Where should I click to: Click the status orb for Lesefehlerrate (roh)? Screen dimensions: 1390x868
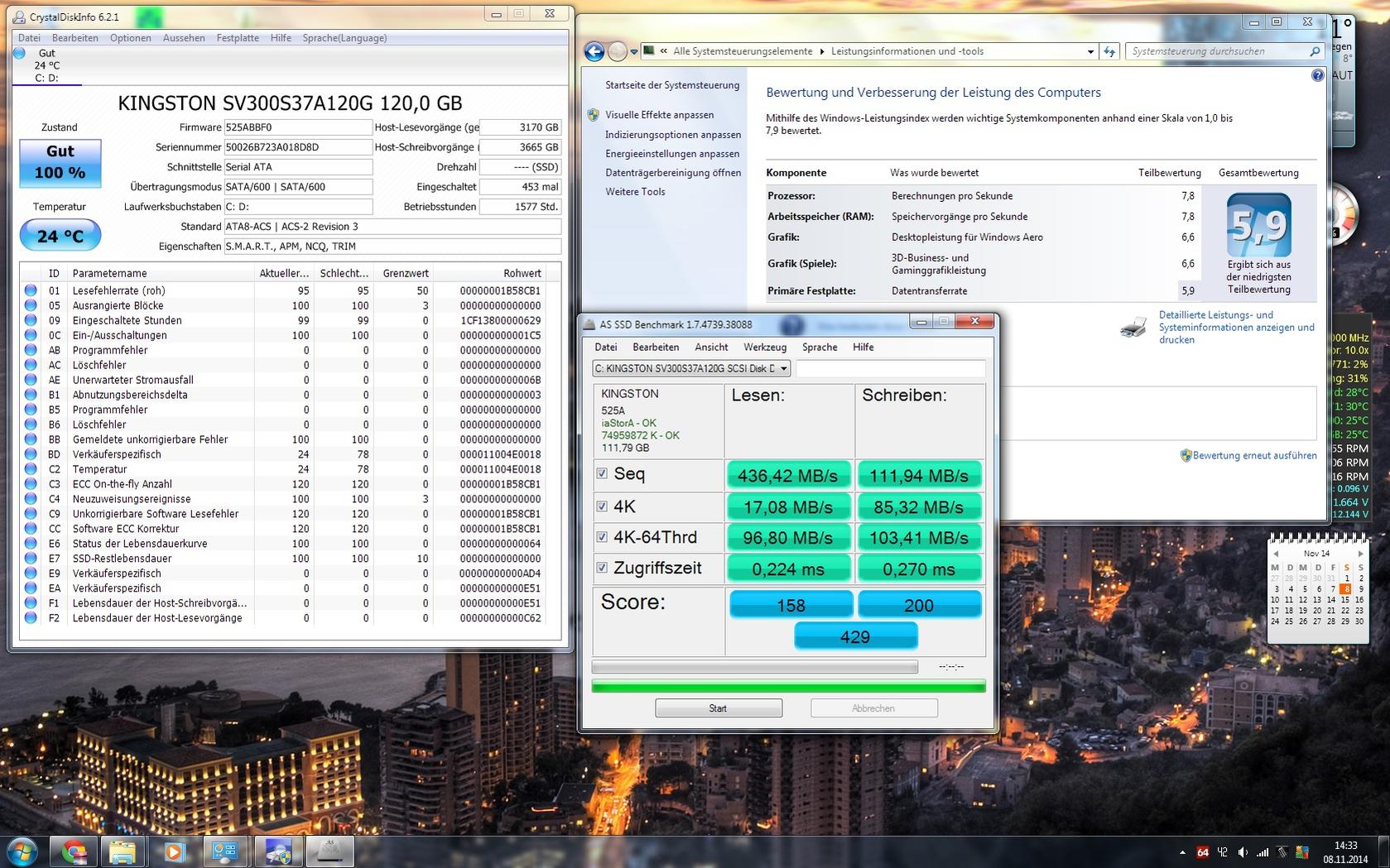[31, 290]
